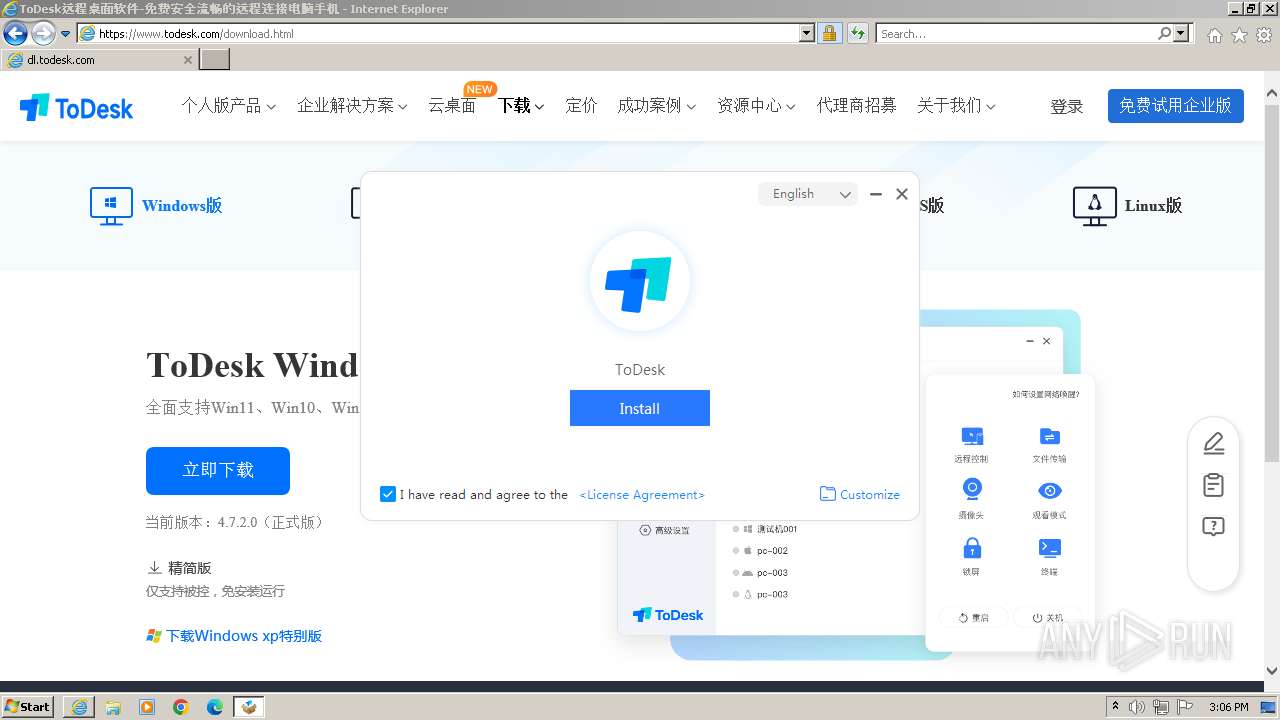The width and height of the screenshot is (1280, 720).
Task: Open the search provider dropdown arrow
Action: [1182, 33]
